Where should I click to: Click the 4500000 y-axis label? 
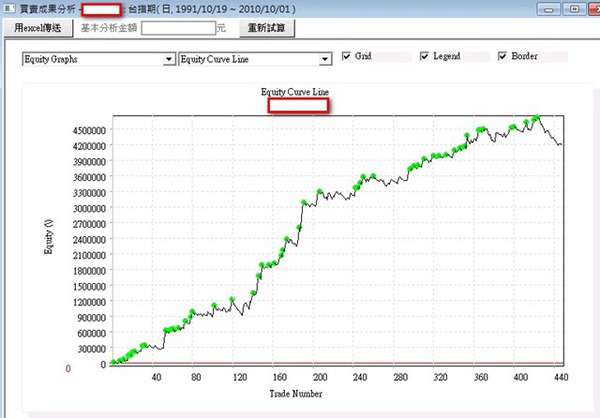click(x=89, y=131)
